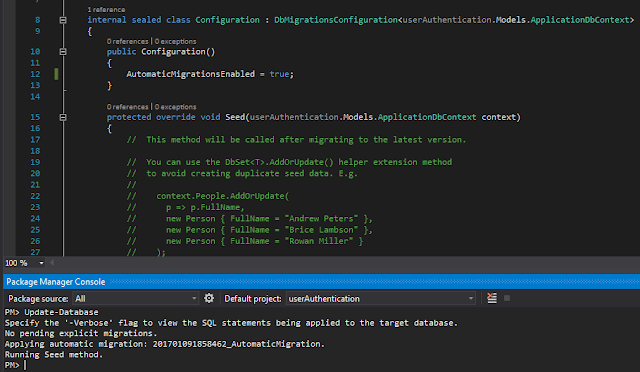640x372 pixels.
Task: Click the horizontal scroll left arrow
Action: 52,263
